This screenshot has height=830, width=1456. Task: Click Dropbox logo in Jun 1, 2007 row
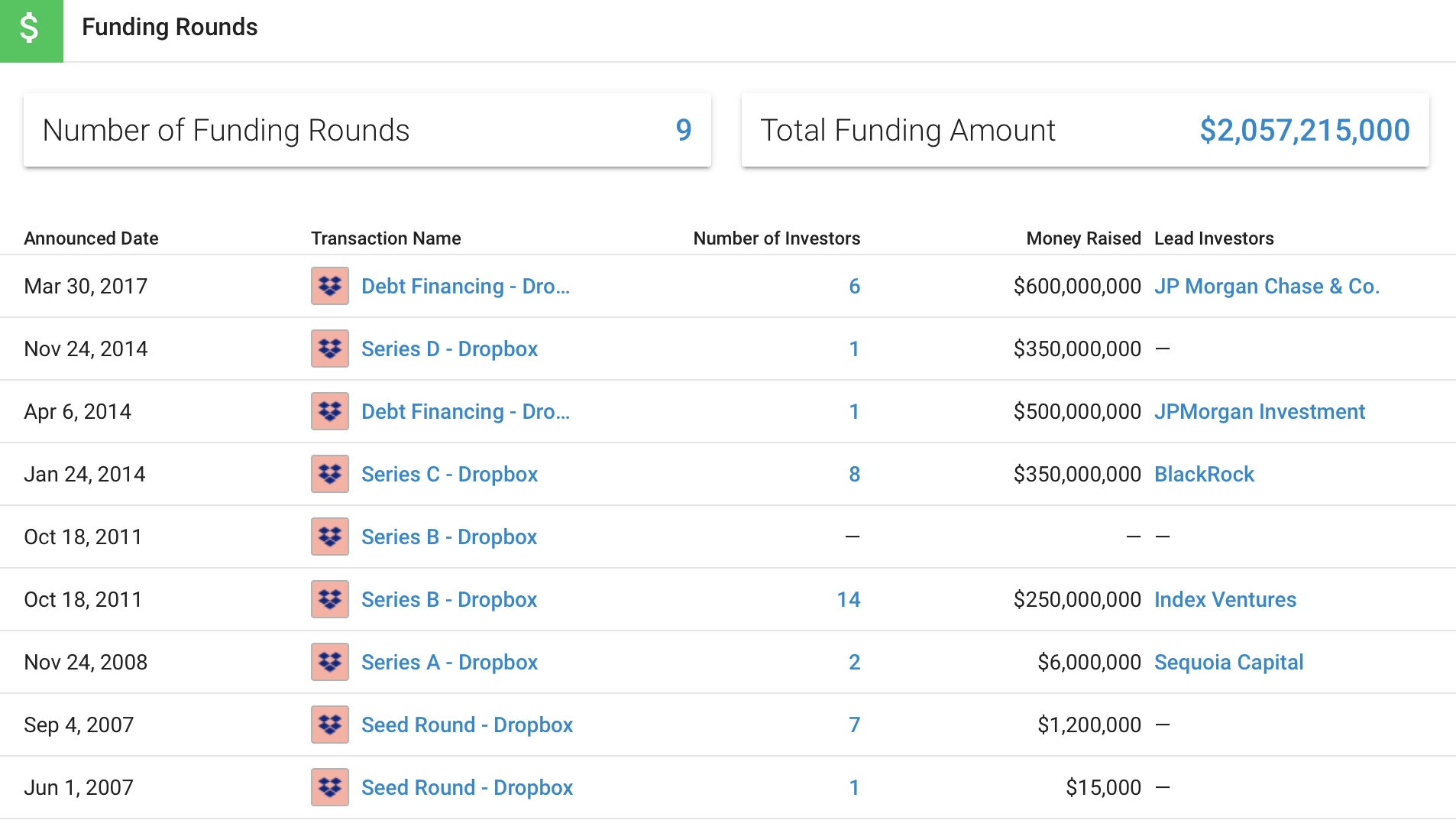330,787
